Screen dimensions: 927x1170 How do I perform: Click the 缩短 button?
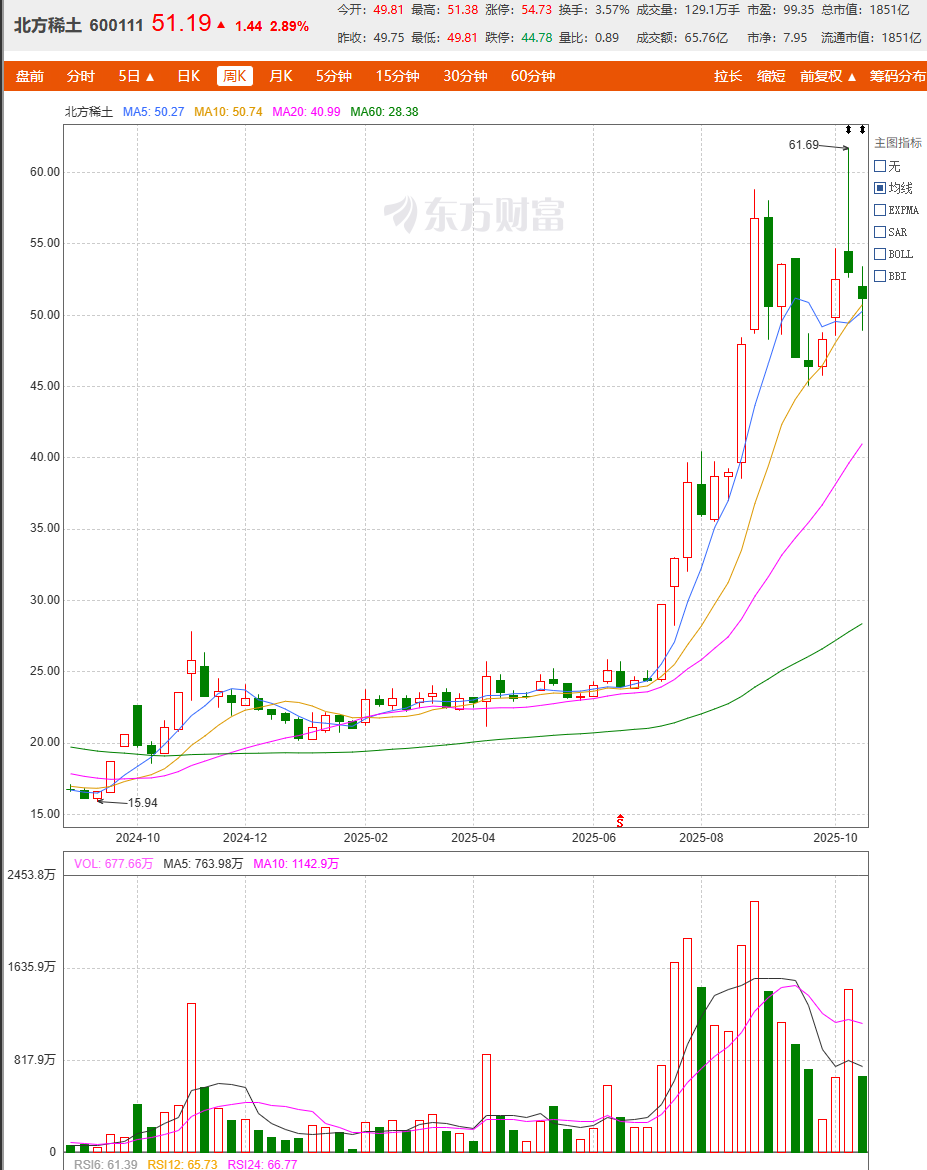point(771,76)
